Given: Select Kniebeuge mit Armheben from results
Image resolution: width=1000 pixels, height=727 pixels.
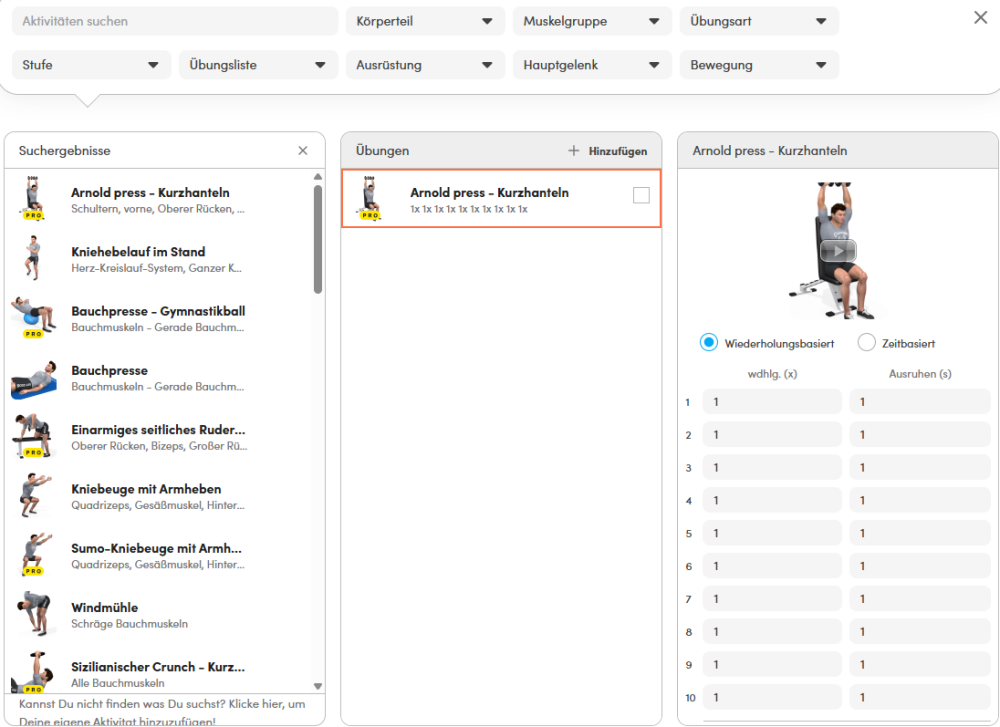Looking at the screenshot, I should pyautogui.click(x=158, y=495).
